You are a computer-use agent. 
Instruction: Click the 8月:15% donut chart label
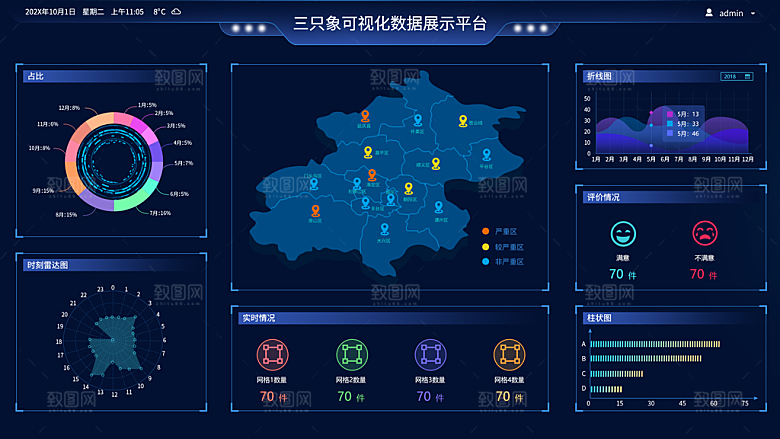[66, 215]
